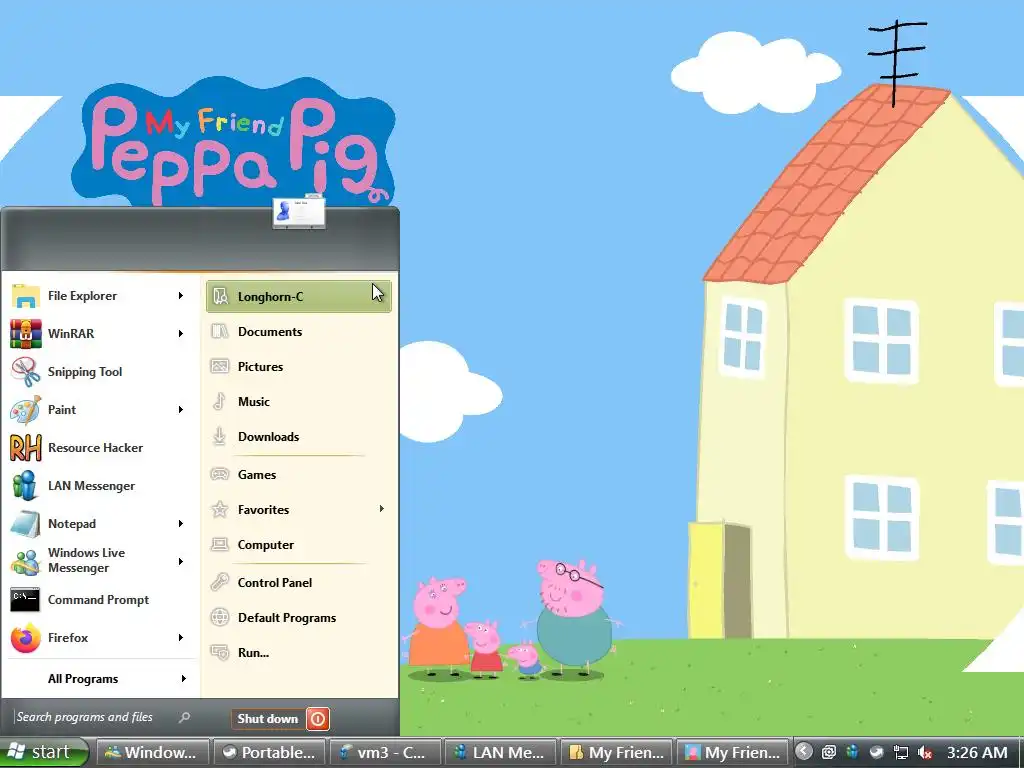Launch WinRAR via its books icon
The height and width of the screenshot is (768, 1024).
[x=25, y=334]
